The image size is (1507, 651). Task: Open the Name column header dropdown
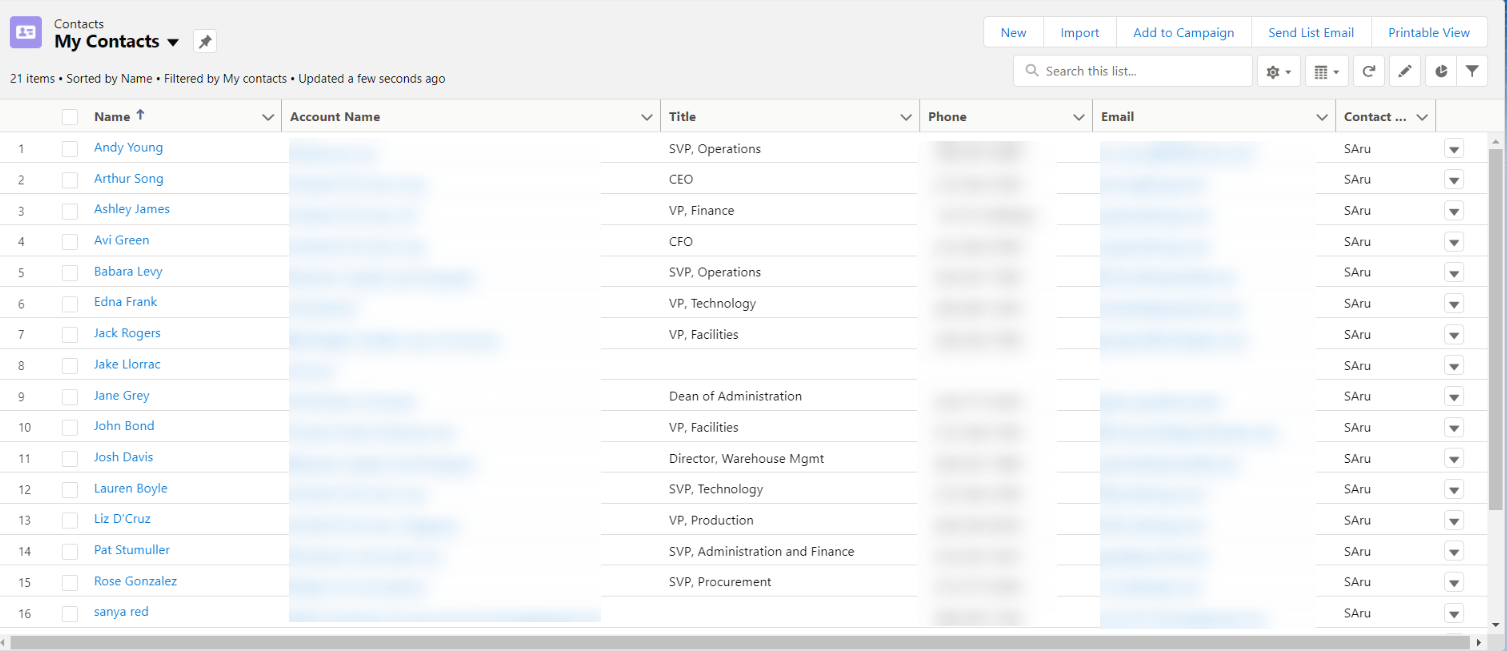coord(268,116)
